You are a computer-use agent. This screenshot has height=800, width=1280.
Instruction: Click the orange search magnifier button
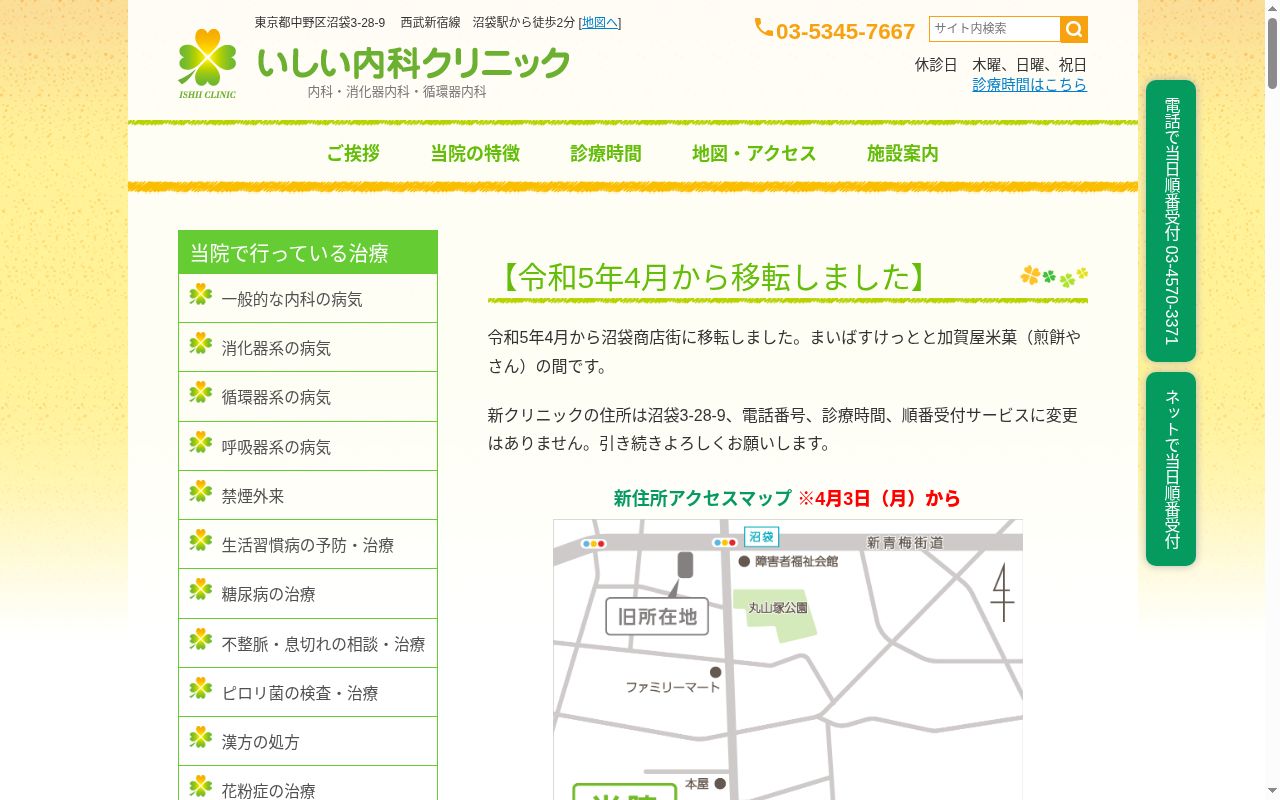pos(1074,29)
